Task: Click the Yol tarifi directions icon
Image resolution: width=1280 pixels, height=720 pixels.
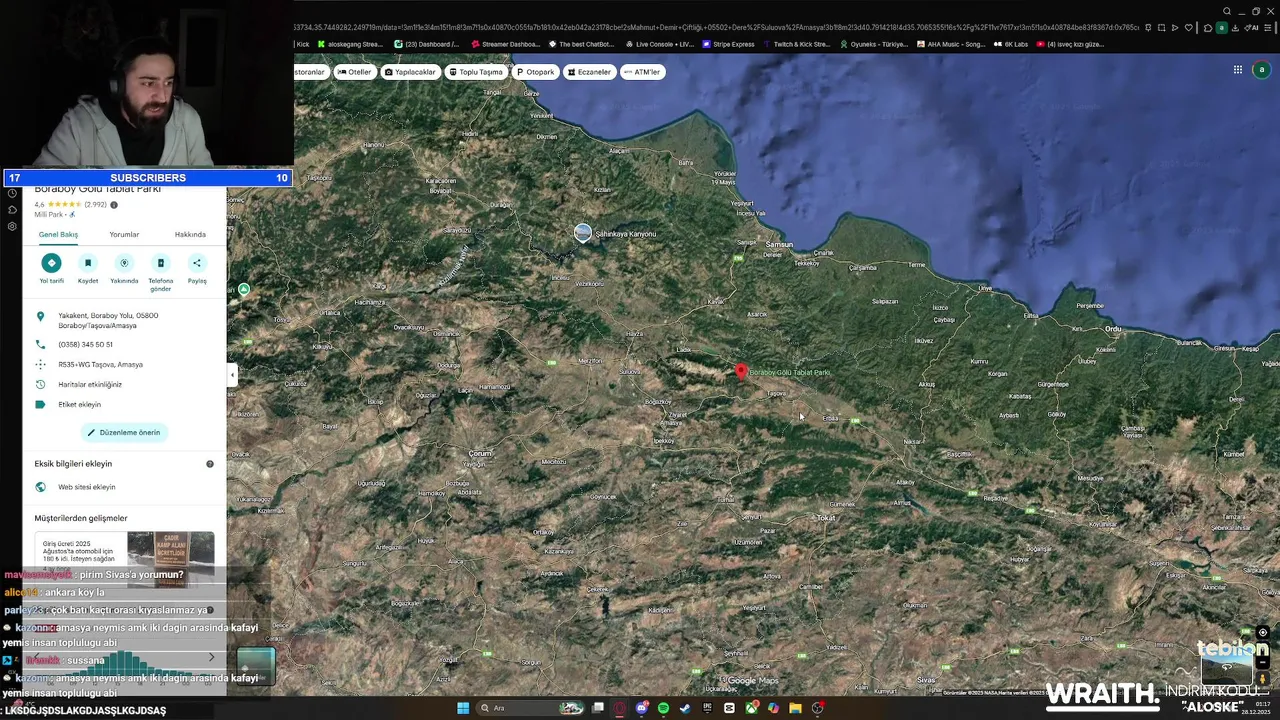Action: 51,263
